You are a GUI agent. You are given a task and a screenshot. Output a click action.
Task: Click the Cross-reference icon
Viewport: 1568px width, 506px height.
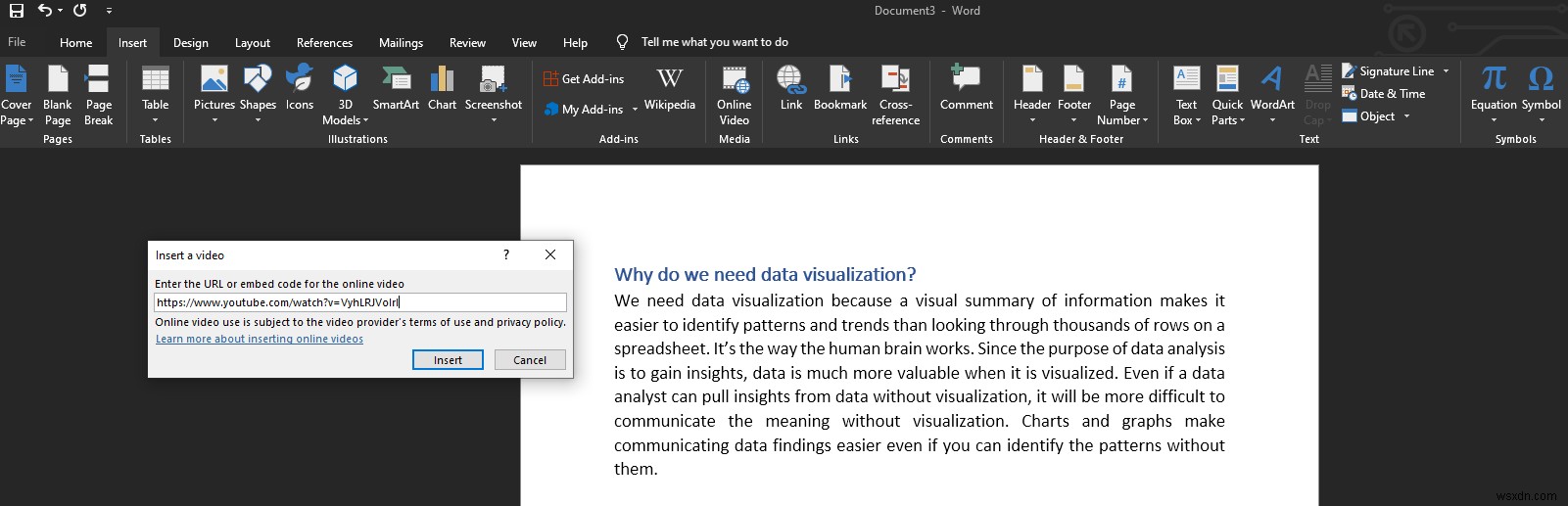896,94
